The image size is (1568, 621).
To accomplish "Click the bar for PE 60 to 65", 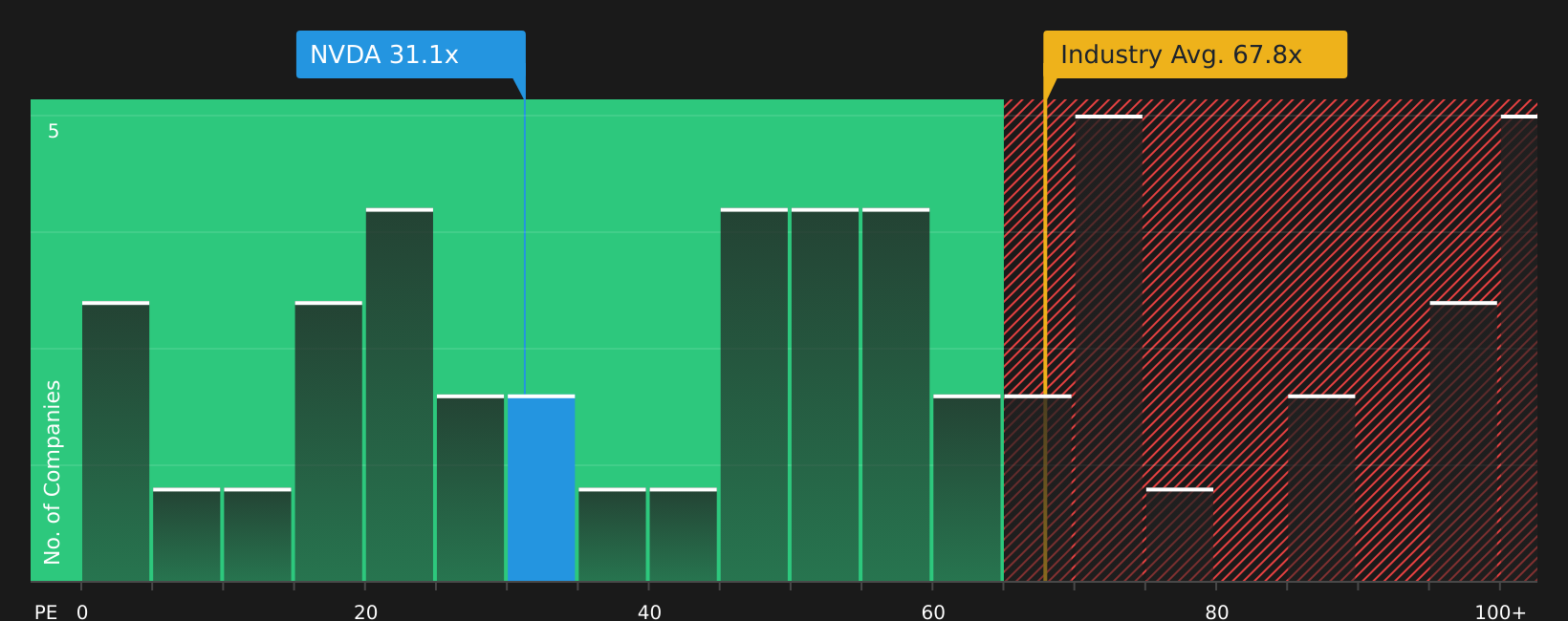I will (x=967, y=488).
